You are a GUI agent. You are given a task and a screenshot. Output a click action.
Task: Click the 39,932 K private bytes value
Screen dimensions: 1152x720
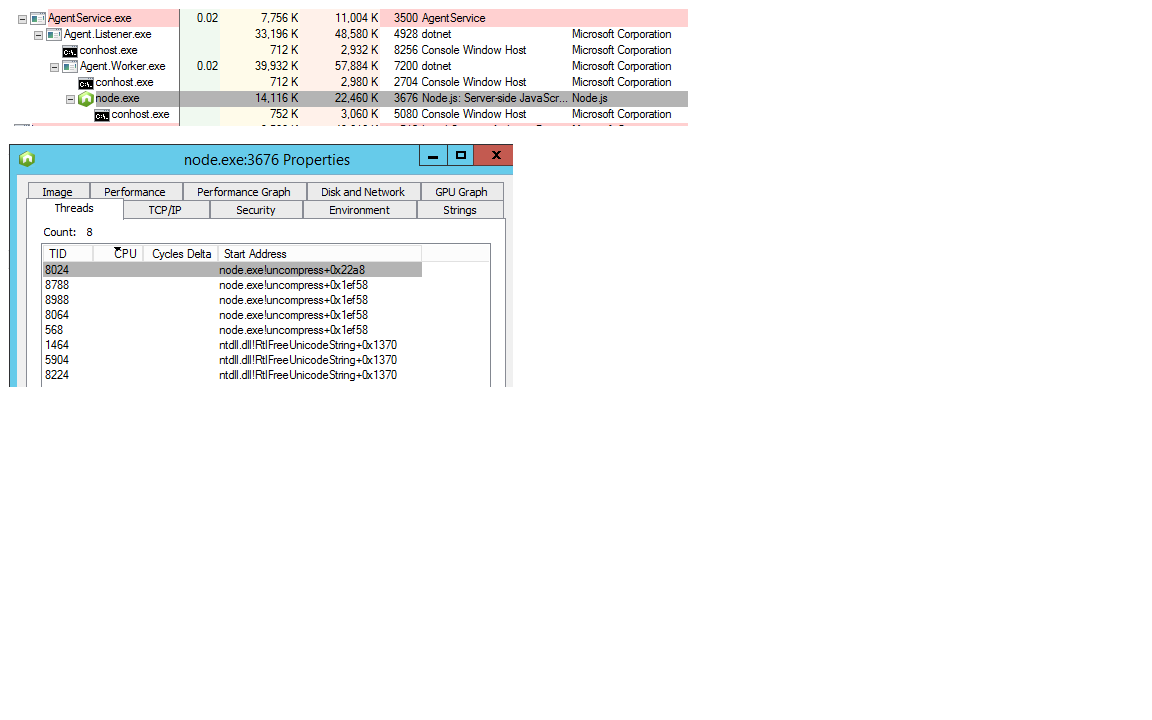coord(276,66)
